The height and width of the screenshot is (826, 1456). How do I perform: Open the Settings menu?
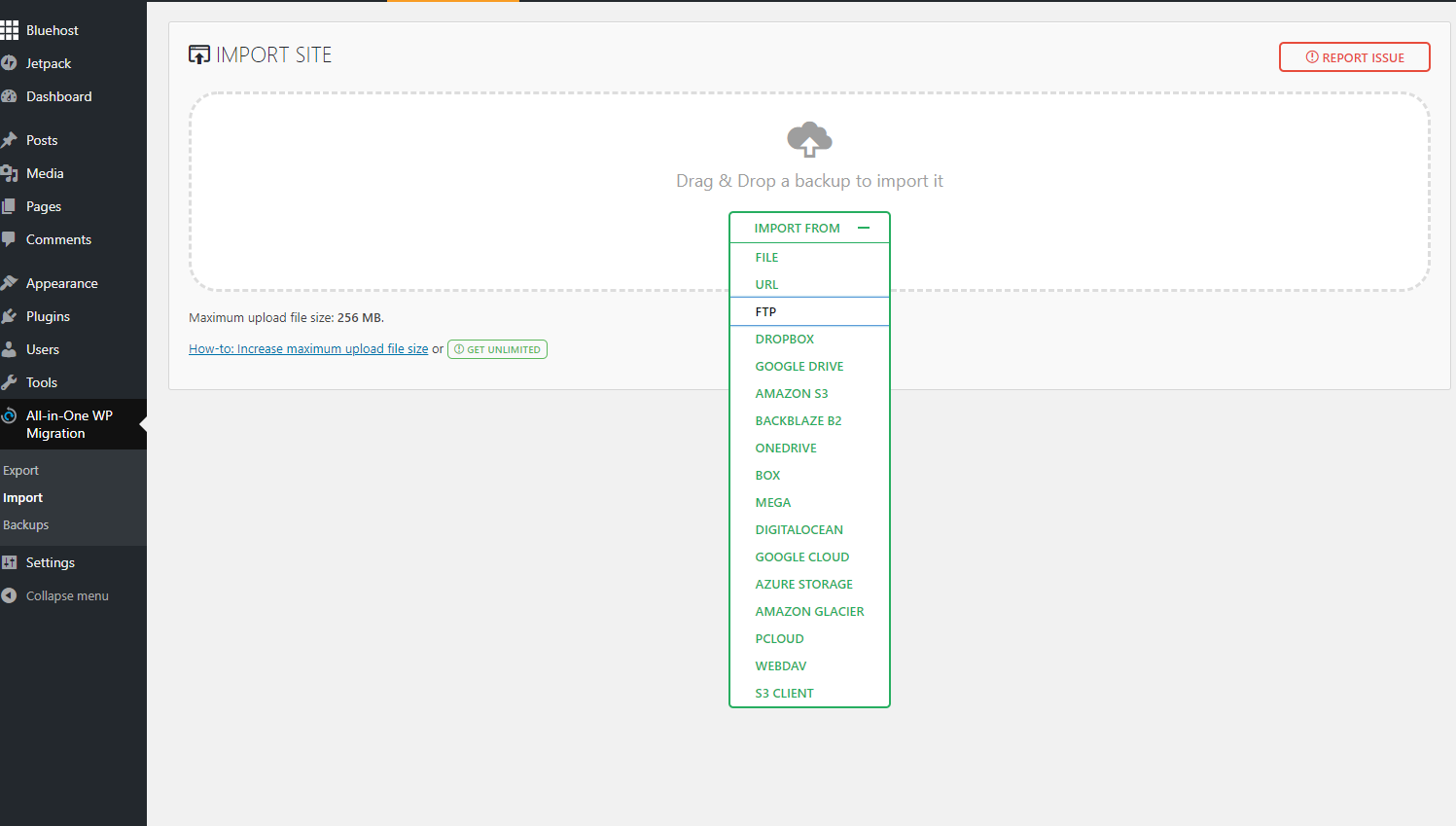(x=73, y=562)
